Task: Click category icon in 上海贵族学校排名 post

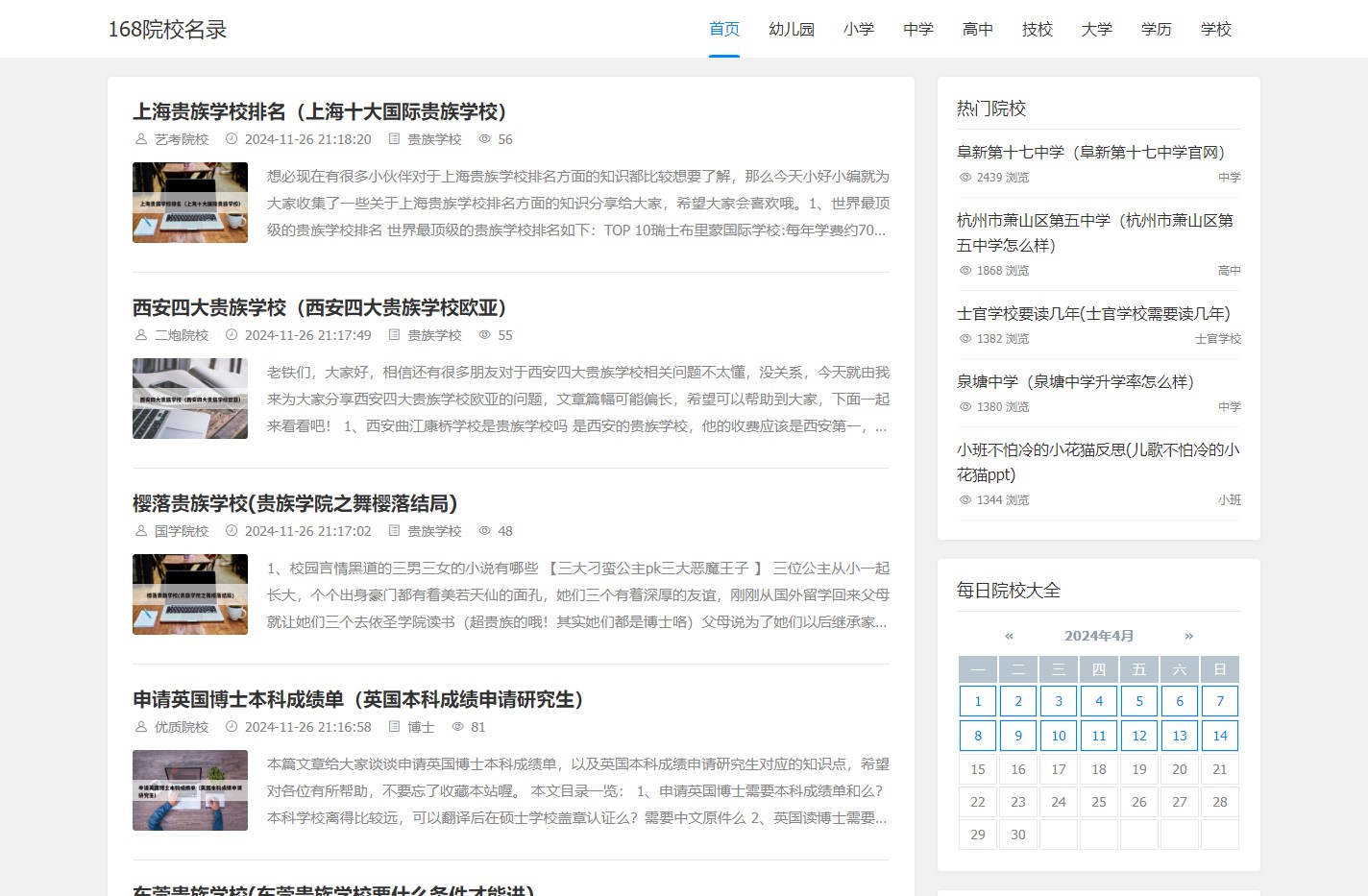Action: [x=394, y=139]
